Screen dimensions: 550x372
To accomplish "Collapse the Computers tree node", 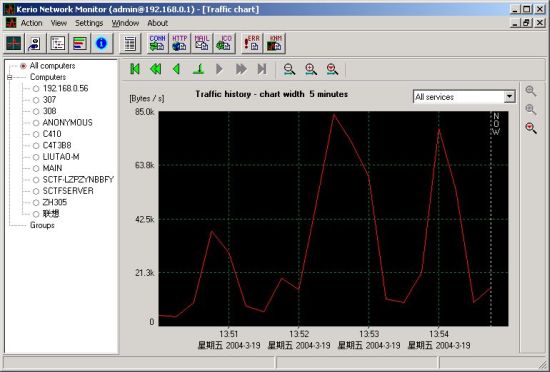I will point(9,77).
